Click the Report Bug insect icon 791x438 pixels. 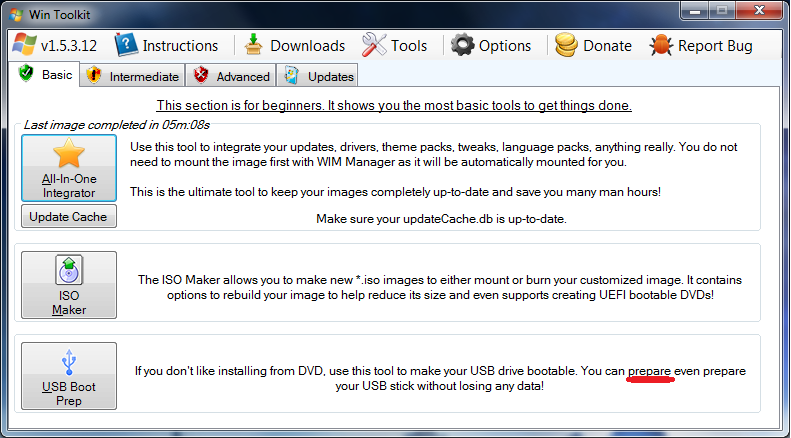[661, 45]
